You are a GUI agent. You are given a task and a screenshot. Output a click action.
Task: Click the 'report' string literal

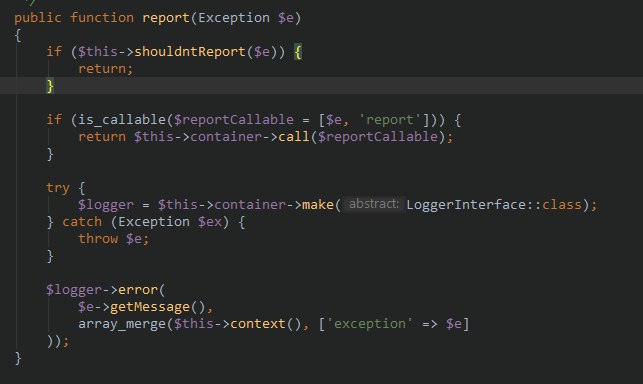pyautogui.click(x=390, y=120)
